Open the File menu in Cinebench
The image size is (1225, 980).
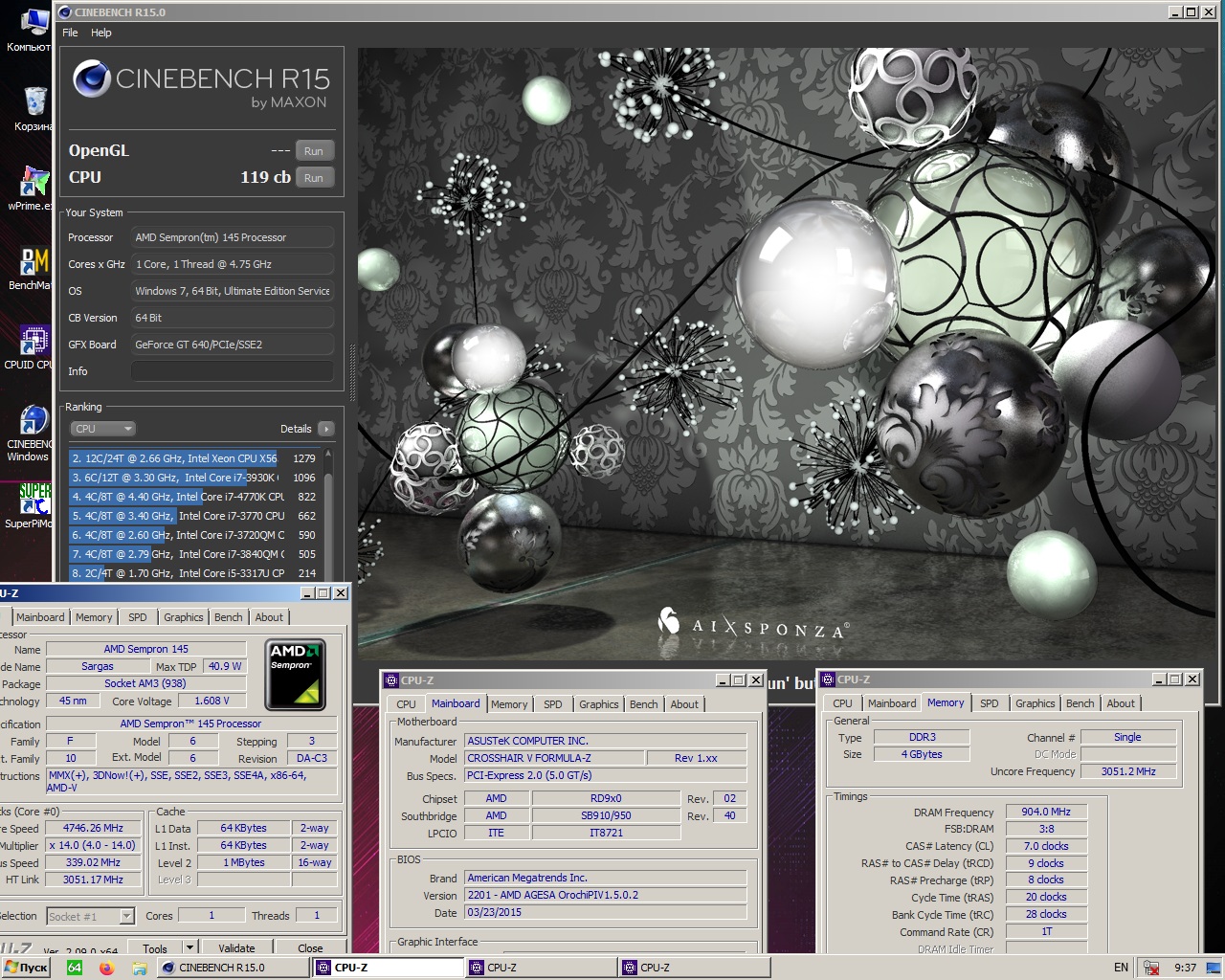tap(70, 33)
